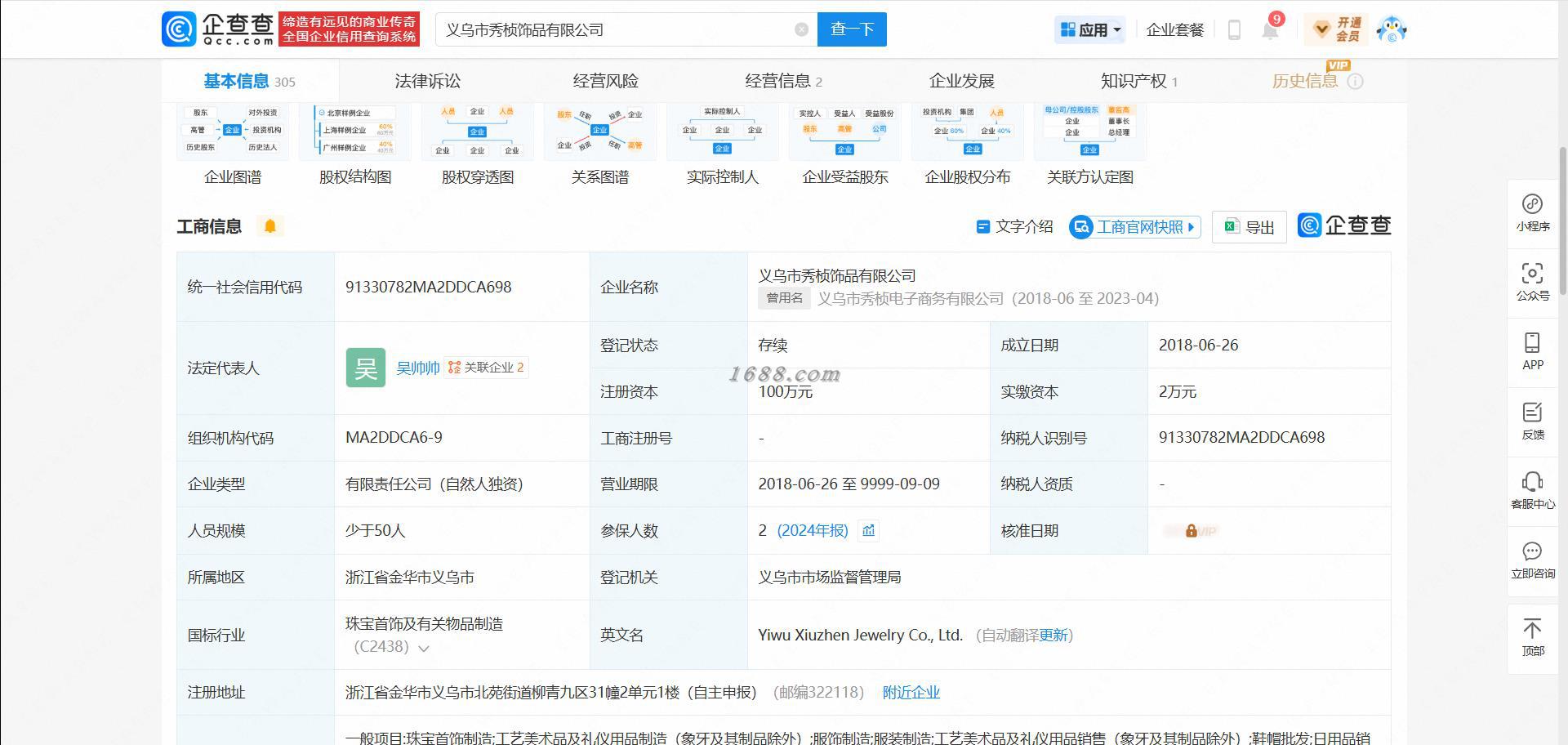Clear the search box text
Screen dimensions: 1568x745
(x=801, y=29)
